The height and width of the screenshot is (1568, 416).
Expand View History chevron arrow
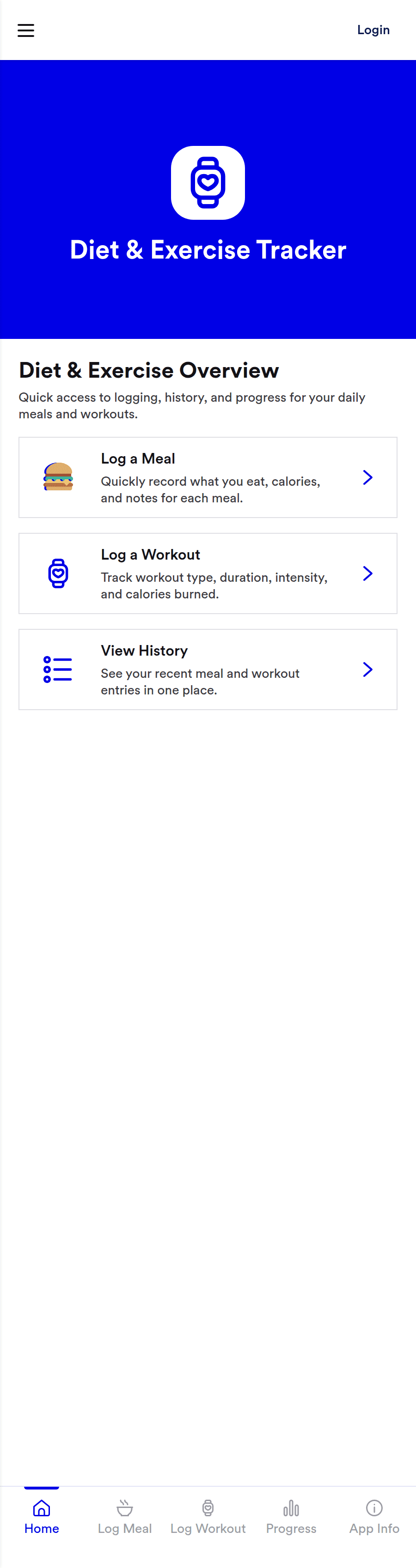tap(367, 669)
